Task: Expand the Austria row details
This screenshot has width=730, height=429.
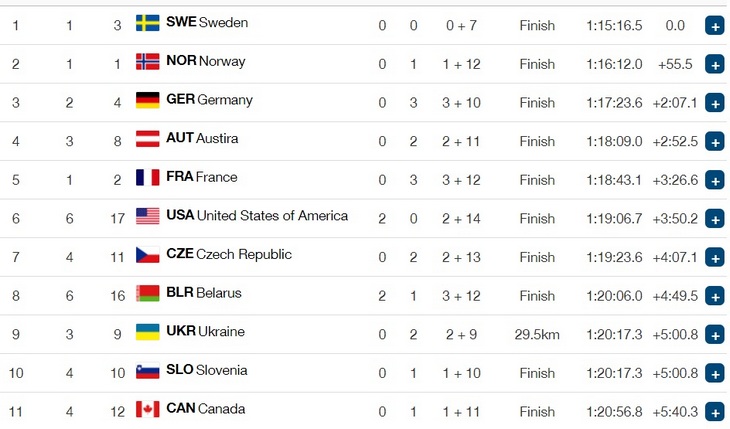Action: [715, 142]
